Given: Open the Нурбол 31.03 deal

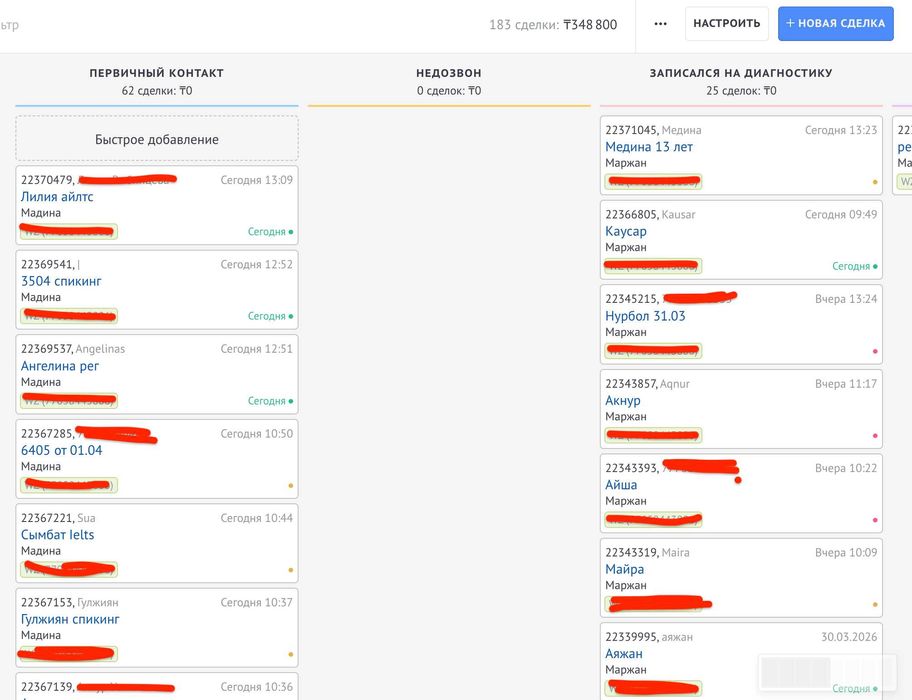Looking at the screenshot, I should click(645, 316).
